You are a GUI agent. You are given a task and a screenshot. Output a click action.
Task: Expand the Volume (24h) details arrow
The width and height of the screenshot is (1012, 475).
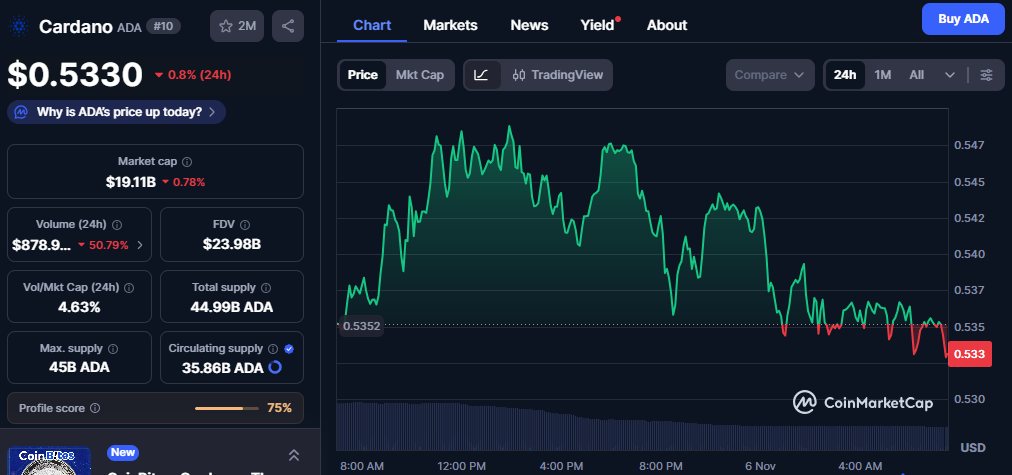(x=139, y=244)
